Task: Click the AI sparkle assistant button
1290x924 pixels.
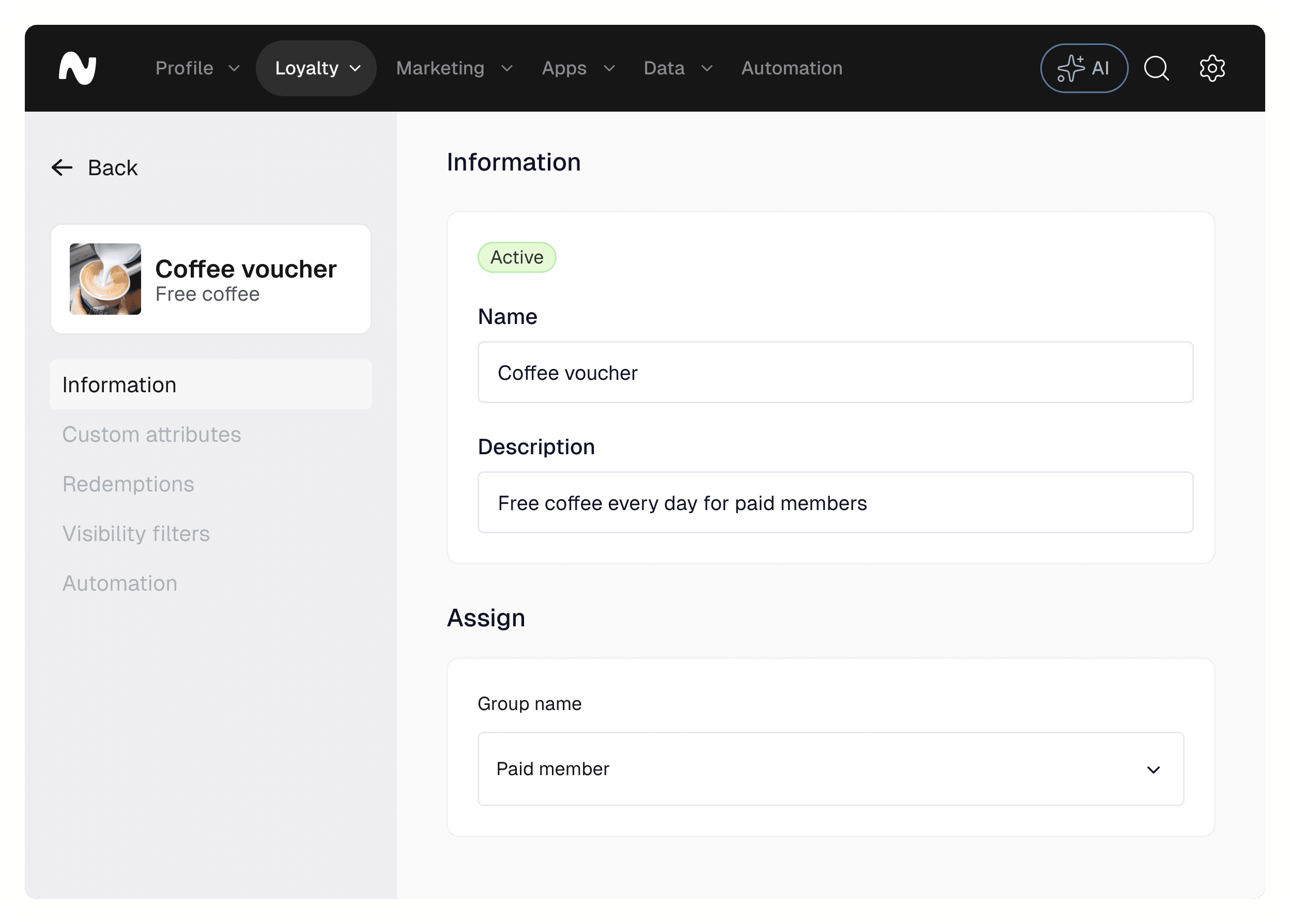Action: click(x=1084, y=68)
